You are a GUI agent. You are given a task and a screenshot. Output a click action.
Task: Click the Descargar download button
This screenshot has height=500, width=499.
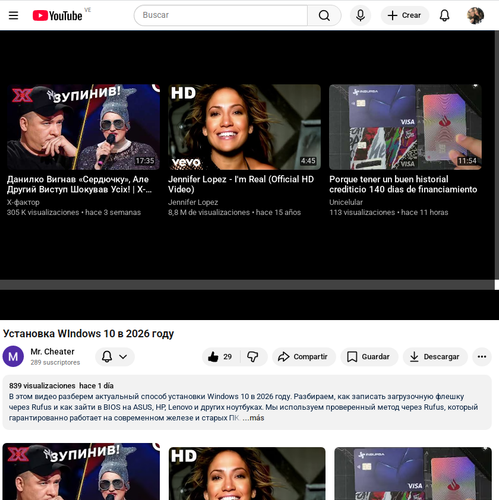point(435,357)
